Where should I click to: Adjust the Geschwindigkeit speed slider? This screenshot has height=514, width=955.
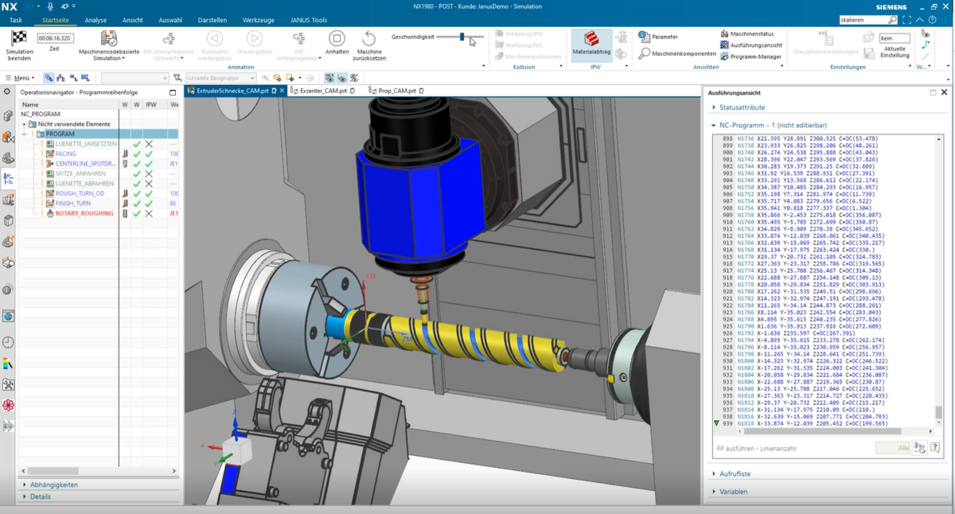point(462,37)
